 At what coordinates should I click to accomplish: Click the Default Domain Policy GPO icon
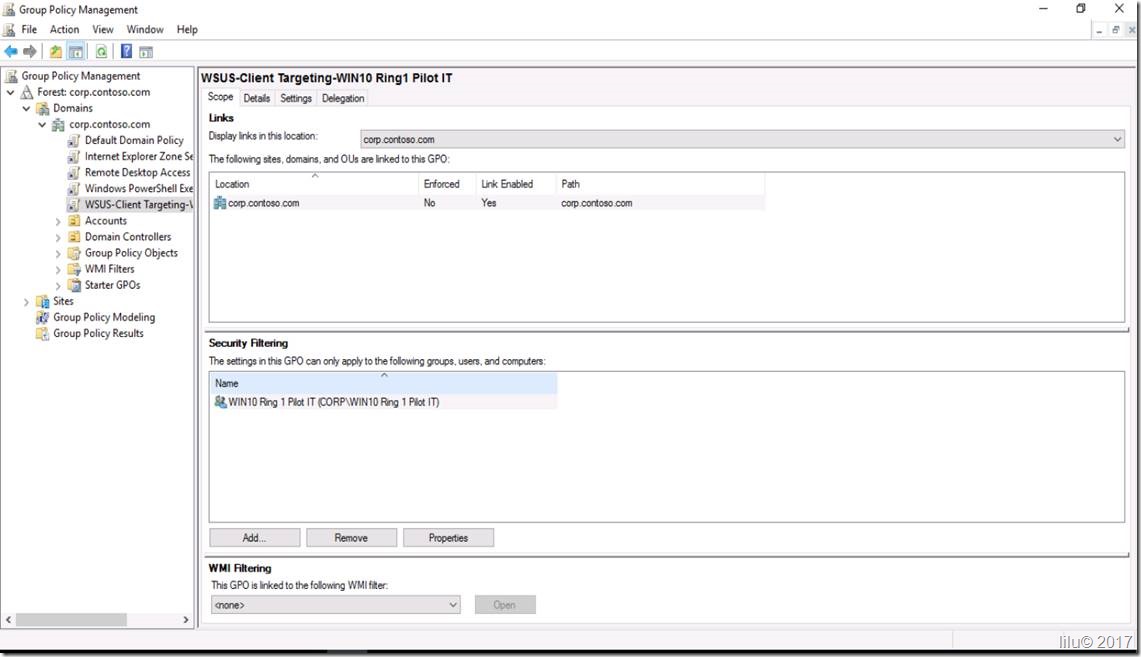[x=73, y=140]
